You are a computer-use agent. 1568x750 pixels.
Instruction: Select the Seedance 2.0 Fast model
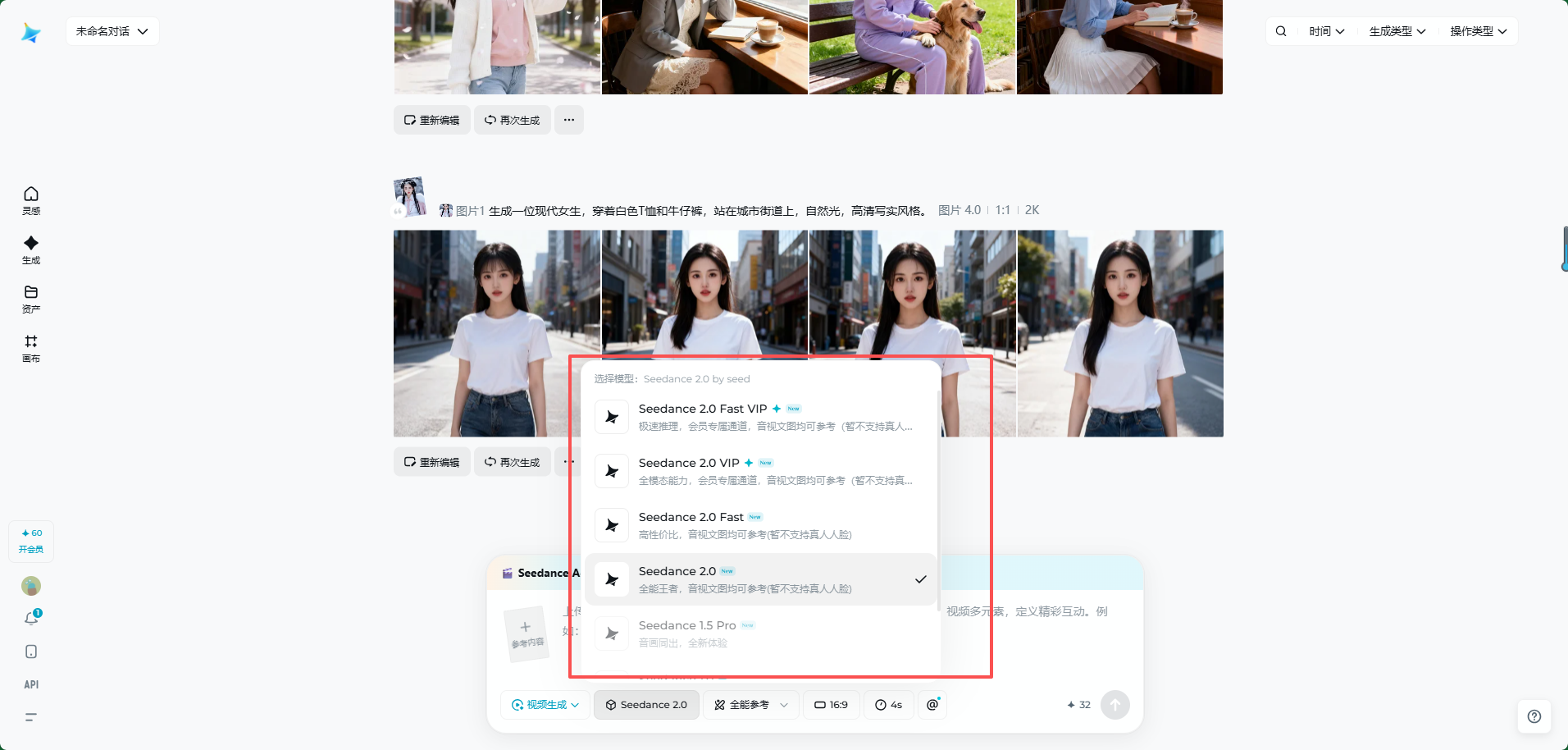(738, 524)
